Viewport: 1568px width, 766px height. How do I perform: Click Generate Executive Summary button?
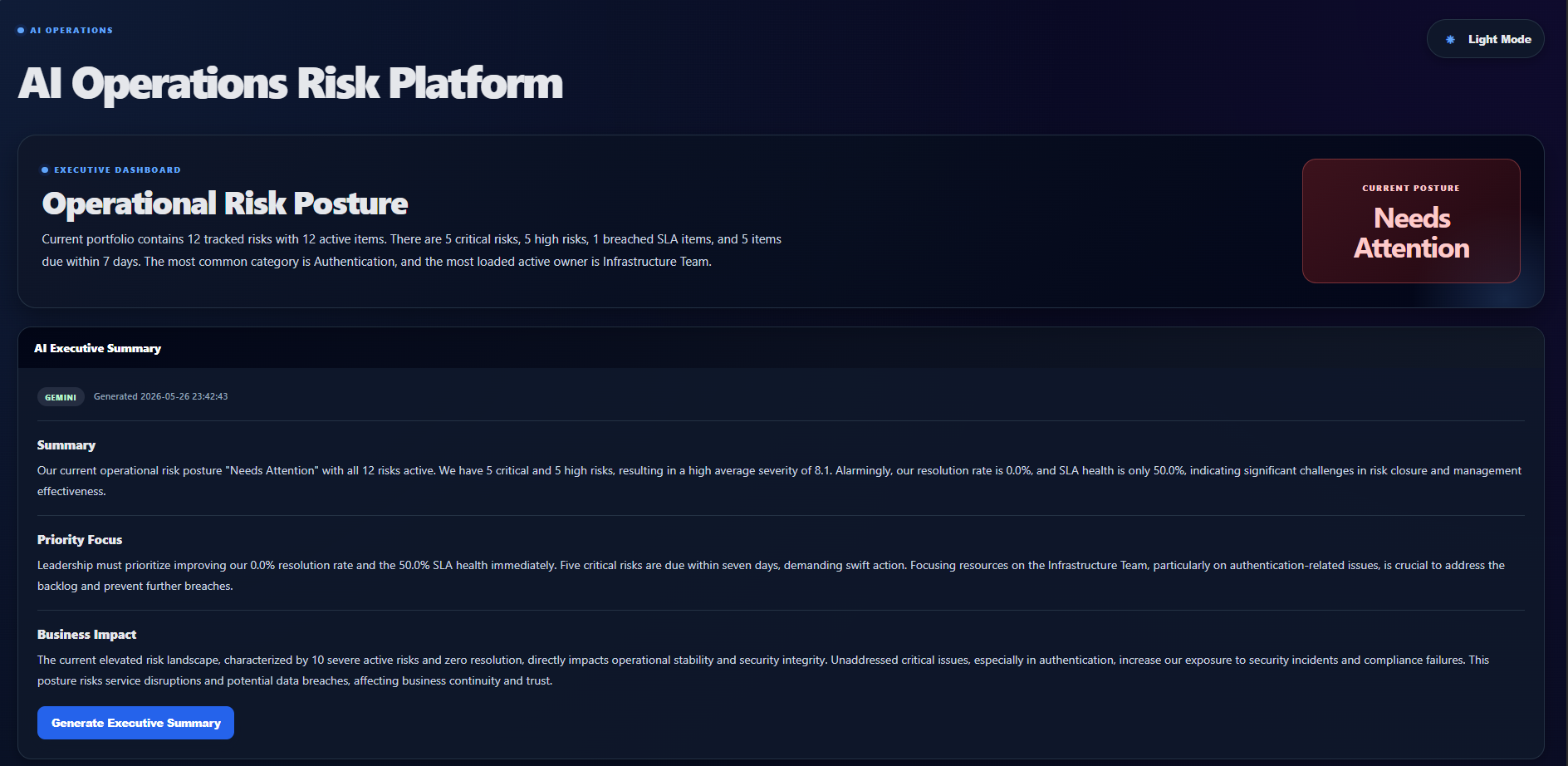tap(135, 723)
